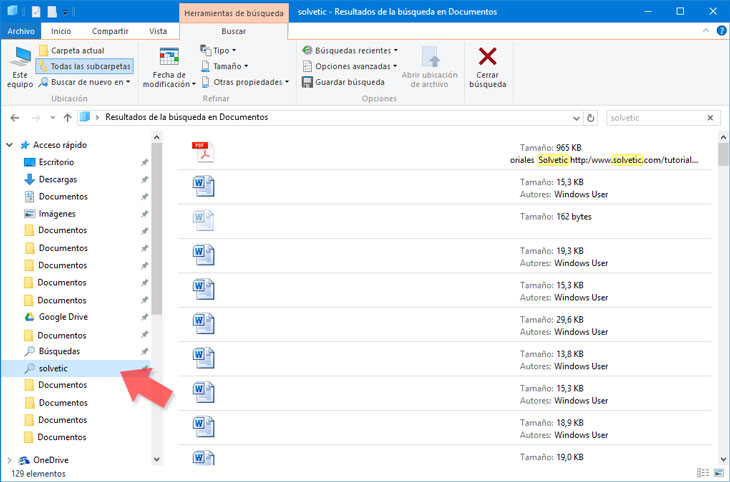
Task: Switch to details view icon in status bar
Action: tap(703, 473)
